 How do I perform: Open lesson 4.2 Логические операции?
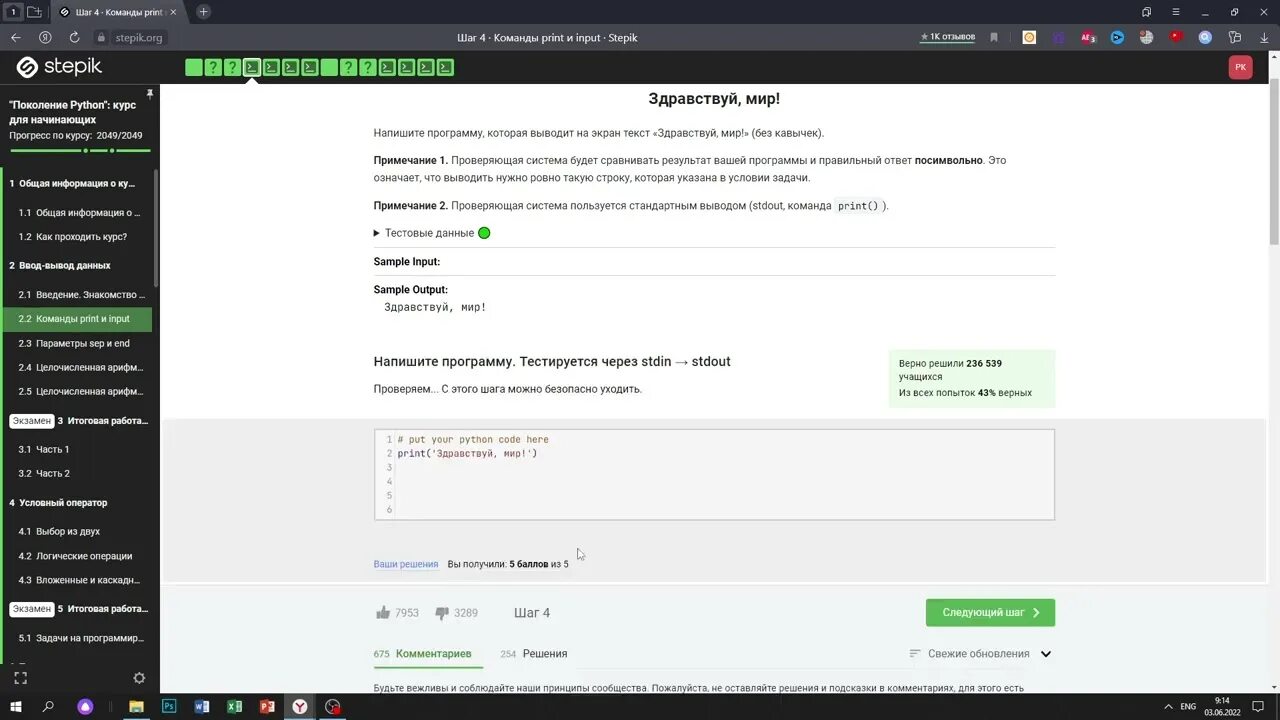click(76, 556)
